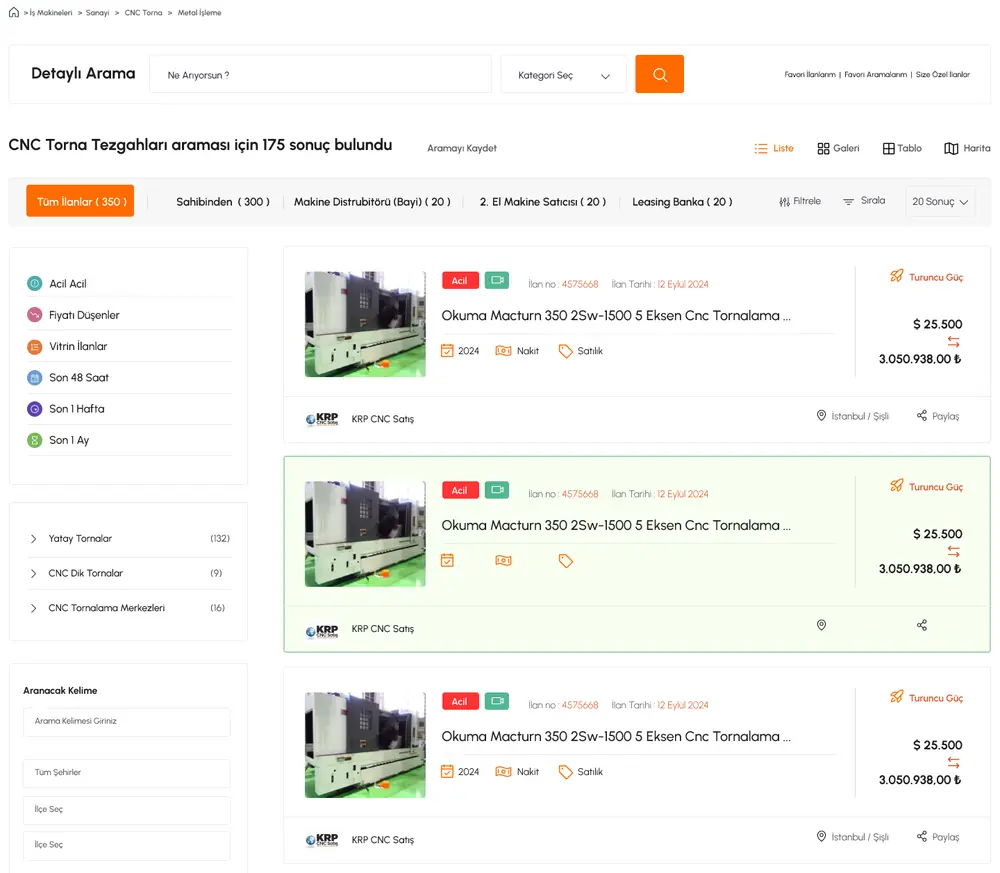Click third listing's currency swap arrows
This screenshot has width=1000, height=873.
tap(953, 762)
